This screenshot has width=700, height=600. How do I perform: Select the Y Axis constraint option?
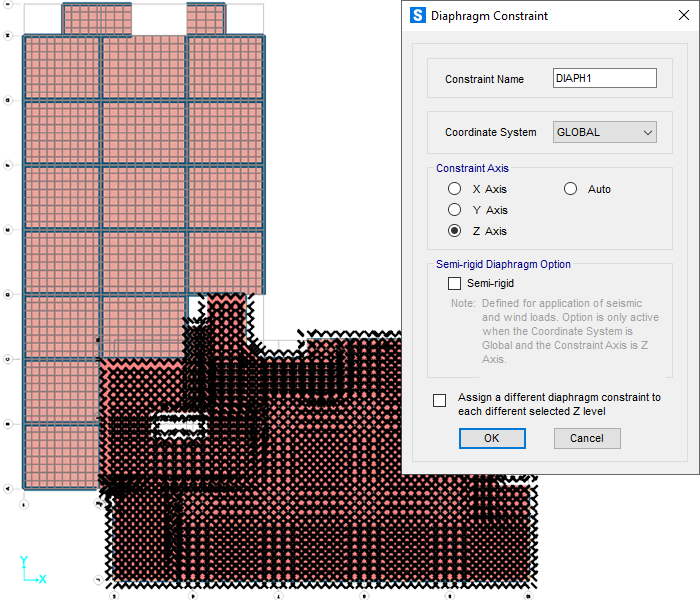click(x=454, y=210)
